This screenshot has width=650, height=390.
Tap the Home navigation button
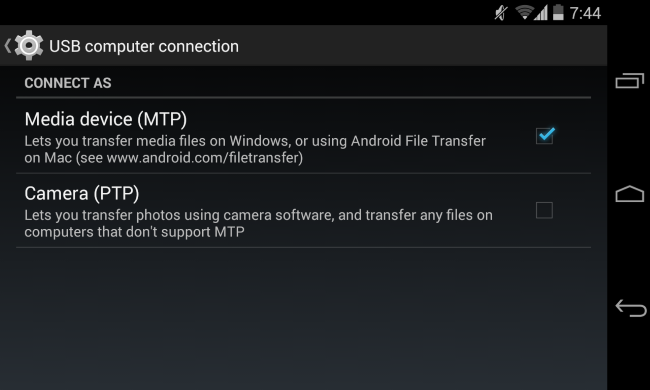[x=630, y=194]
